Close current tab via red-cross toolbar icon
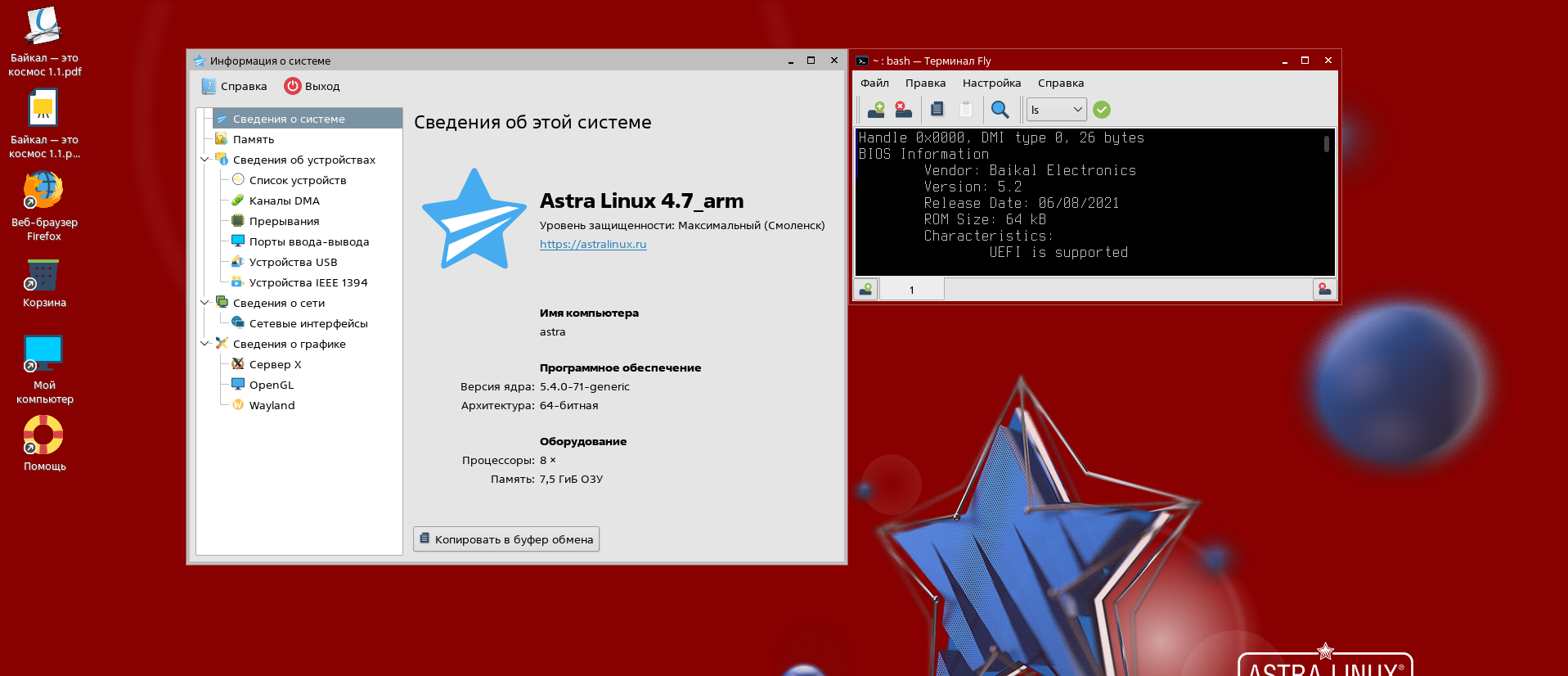1568x676 pixels. coord(903,110)
